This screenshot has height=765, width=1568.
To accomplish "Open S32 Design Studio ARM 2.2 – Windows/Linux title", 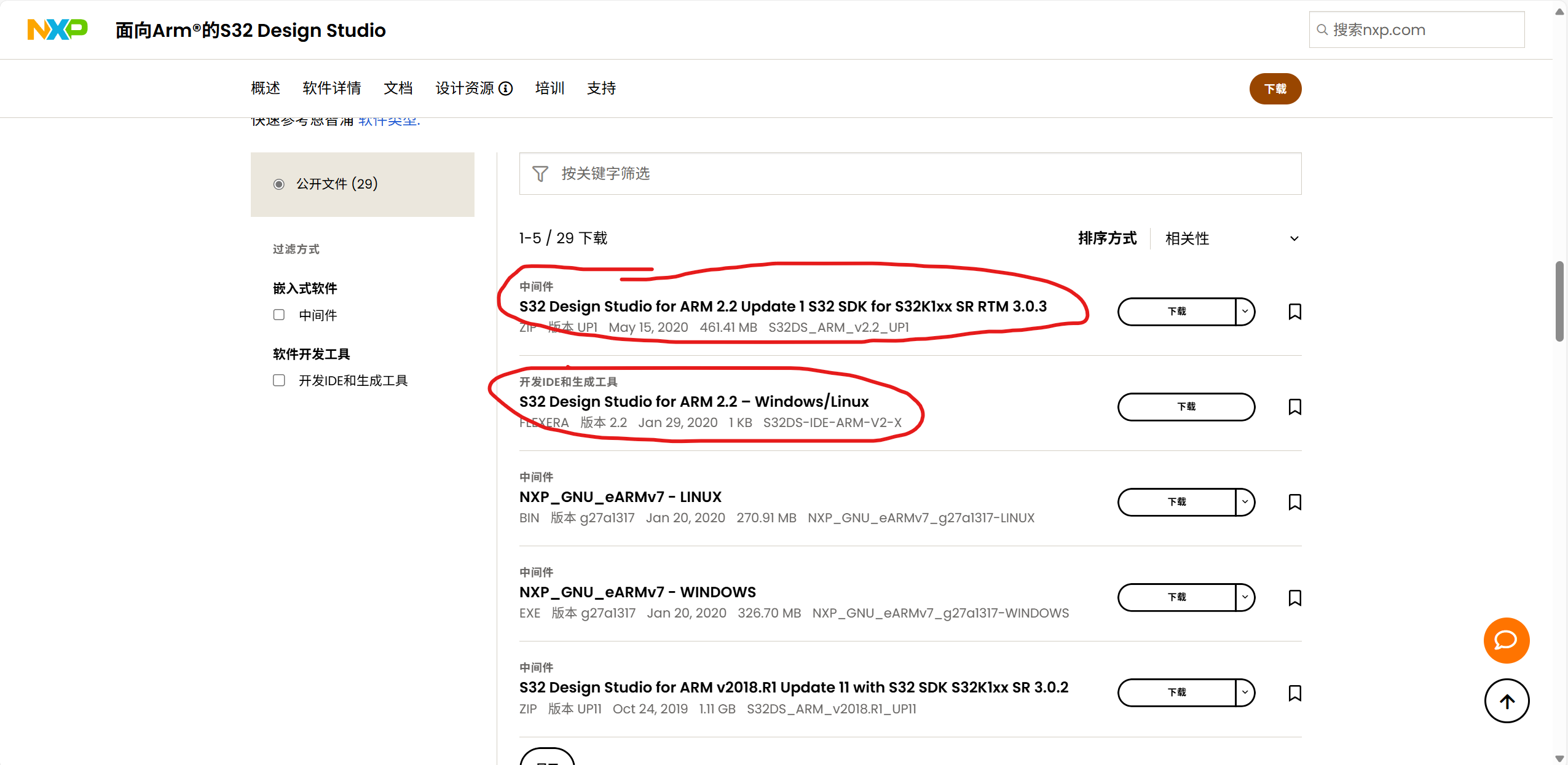I will [x=694, y=402].
